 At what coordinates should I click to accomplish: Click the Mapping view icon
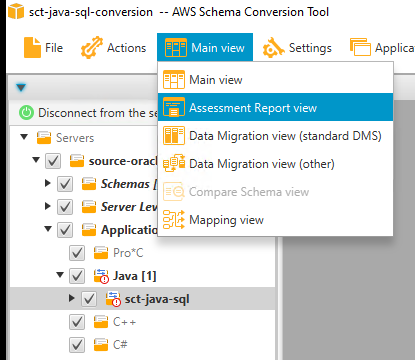pos(174,219)
